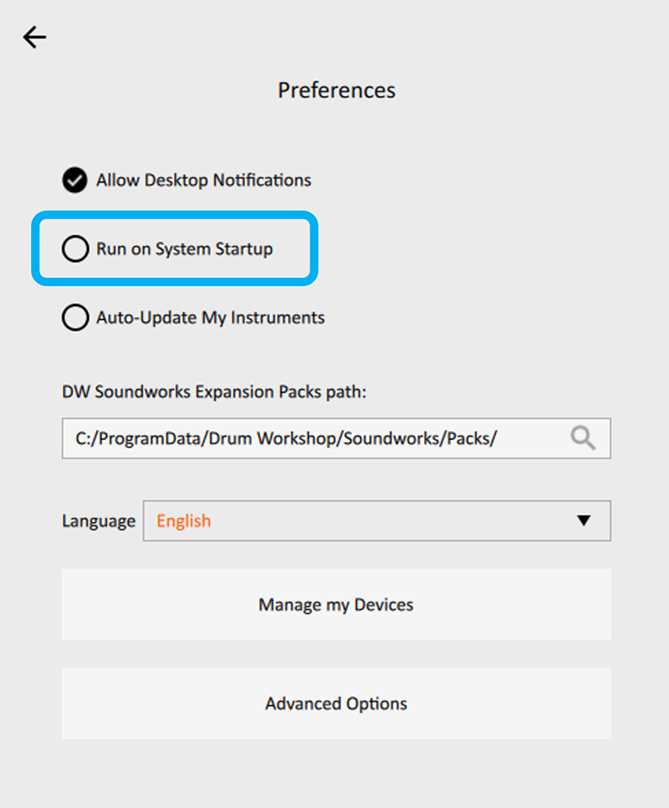This screenshot has height=808, width=669.
Task: Click the Run on System Startup label text
Action: click(x=185, y=249)
